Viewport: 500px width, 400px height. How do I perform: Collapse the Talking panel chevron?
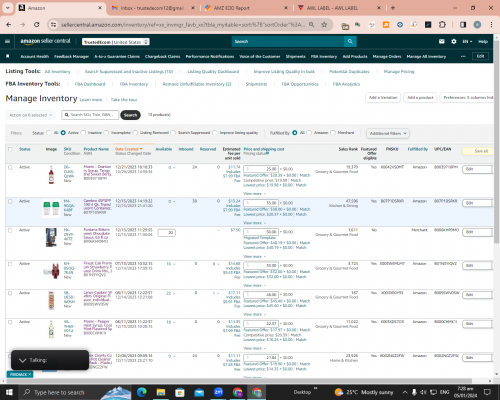coord(22,360)
